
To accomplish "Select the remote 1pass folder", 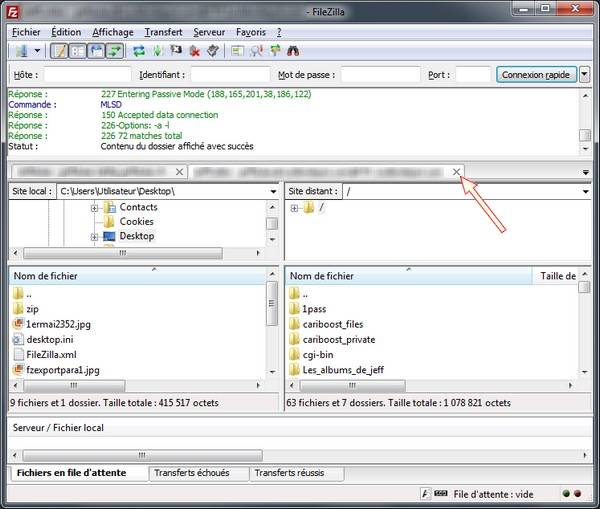I will coord(314,309).
